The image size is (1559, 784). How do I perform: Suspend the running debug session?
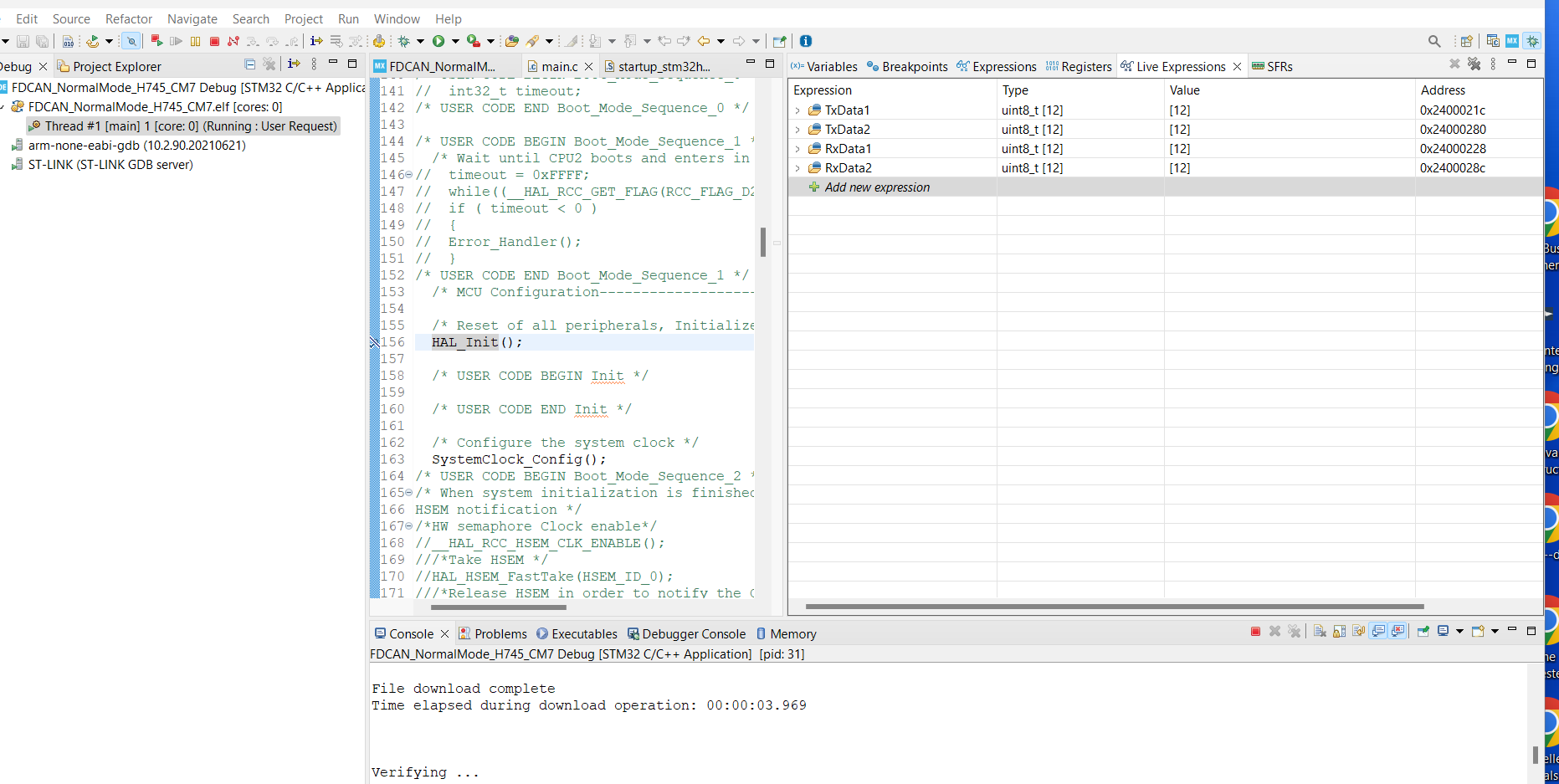tap(195, 41)
